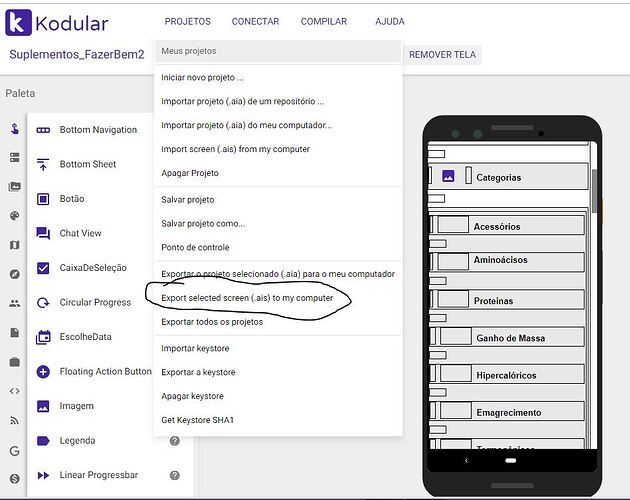Select the Imagem component icon
The width and height of the screenshot is (630, 500).
[43, 406]
